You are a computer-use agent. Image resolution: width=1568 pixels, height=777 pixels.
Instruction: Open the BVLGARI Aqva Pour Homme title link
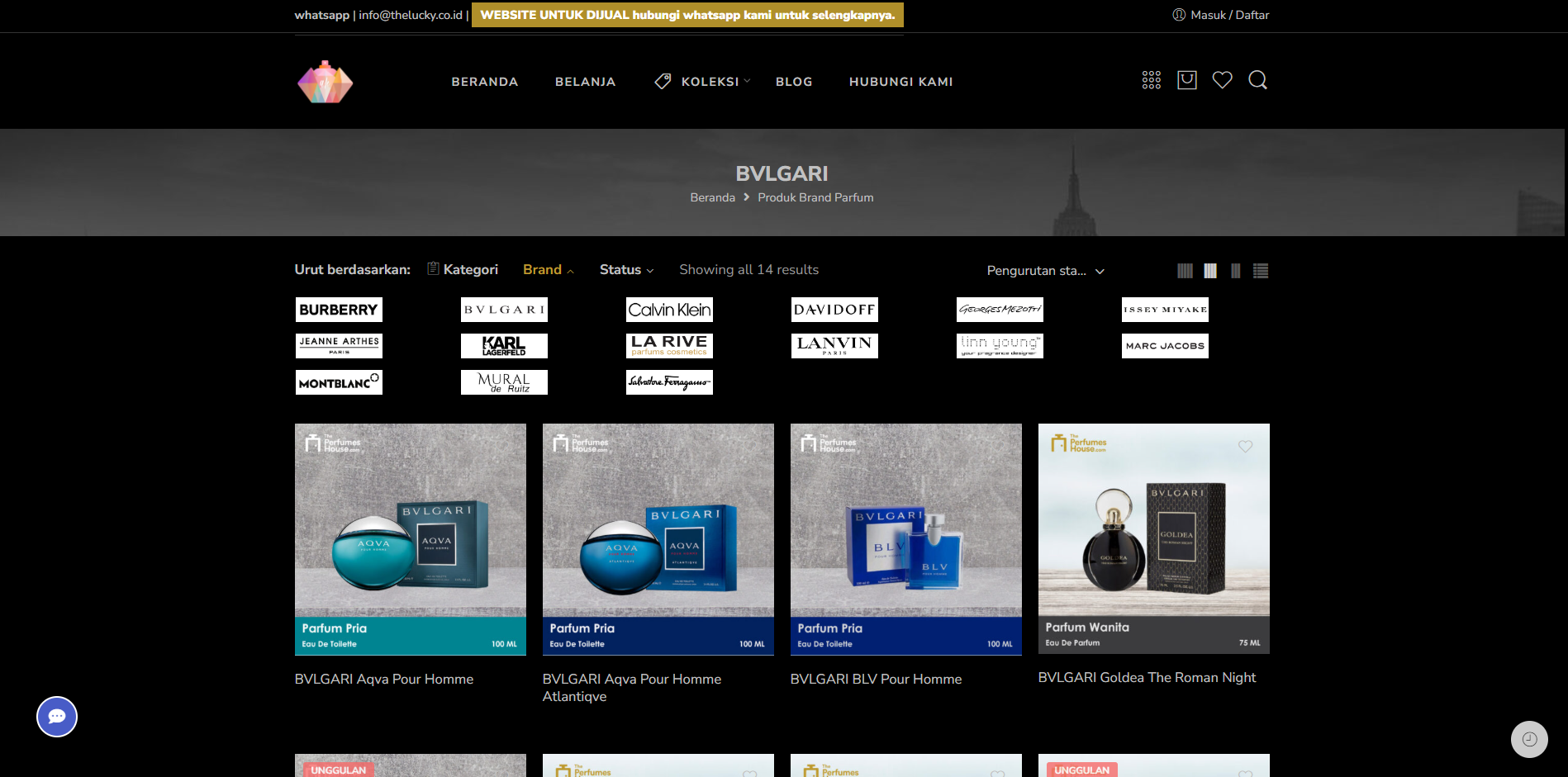click(x=384, y=679)
